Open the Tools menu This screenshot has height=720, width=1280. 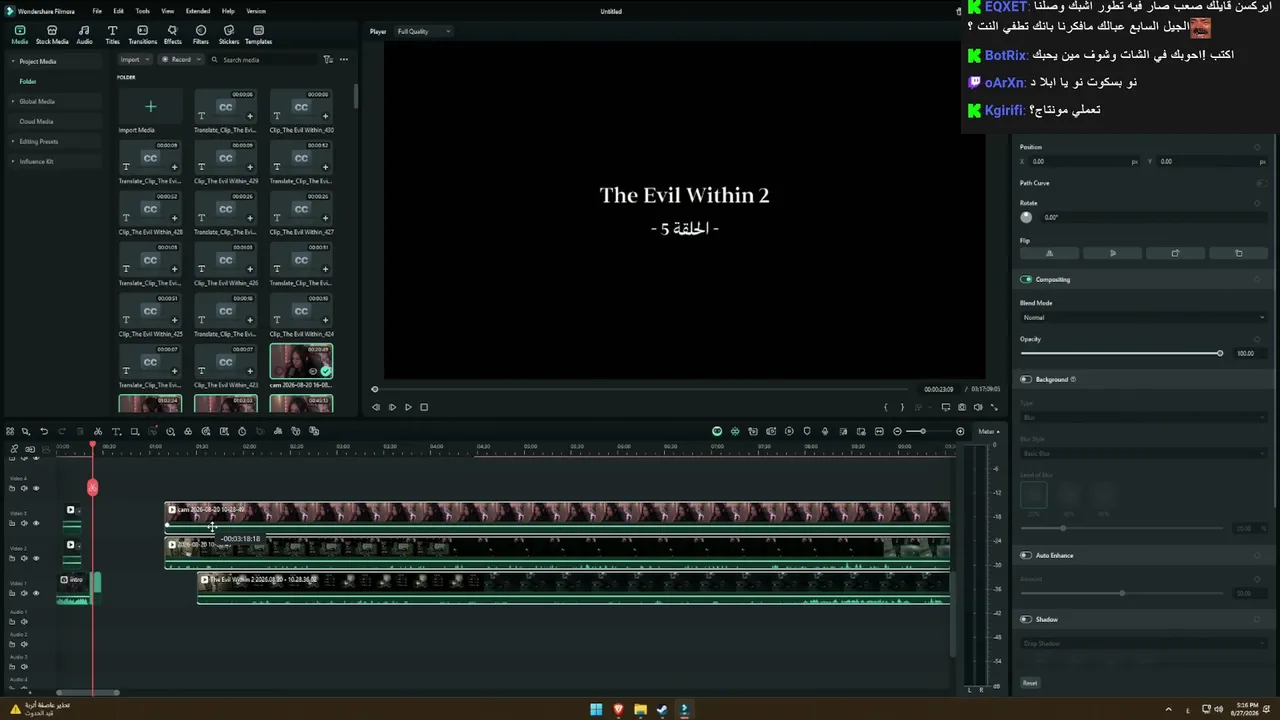143,11
